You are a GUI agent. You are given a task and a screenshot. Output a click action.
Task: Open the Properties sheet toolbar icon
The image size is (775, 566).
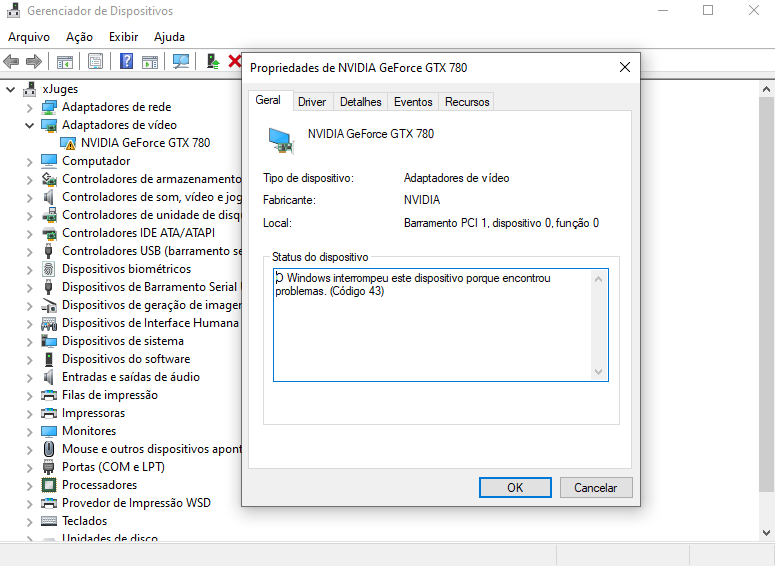point(95,62)
